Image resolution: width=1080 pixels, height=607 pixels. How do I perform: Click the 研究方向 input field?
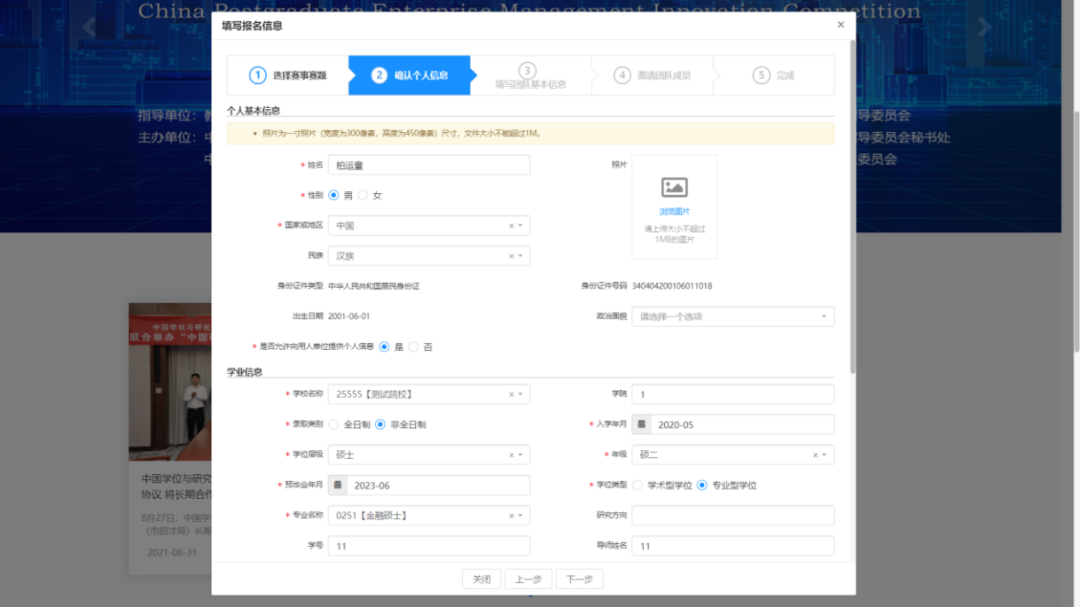(x=732, y=516)
